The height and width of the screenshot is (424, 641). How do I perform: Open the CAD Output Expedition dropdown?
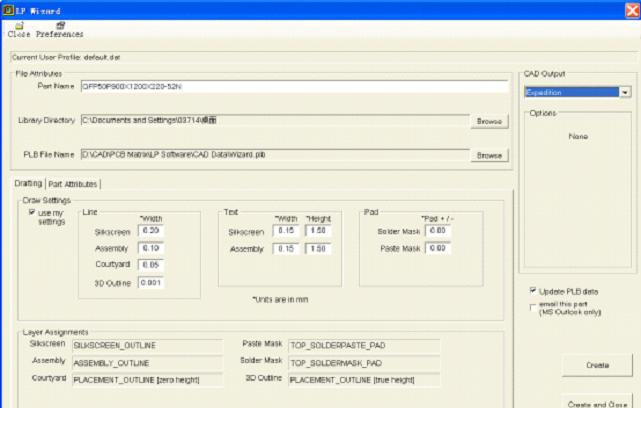pos(625,92)
